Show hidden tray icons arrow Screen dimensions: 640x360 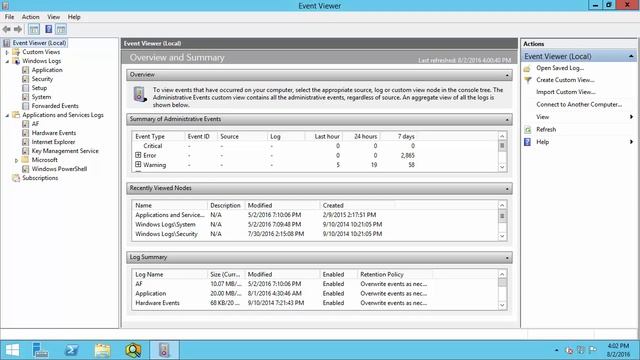pyautogui.click(x=557, y=350)
